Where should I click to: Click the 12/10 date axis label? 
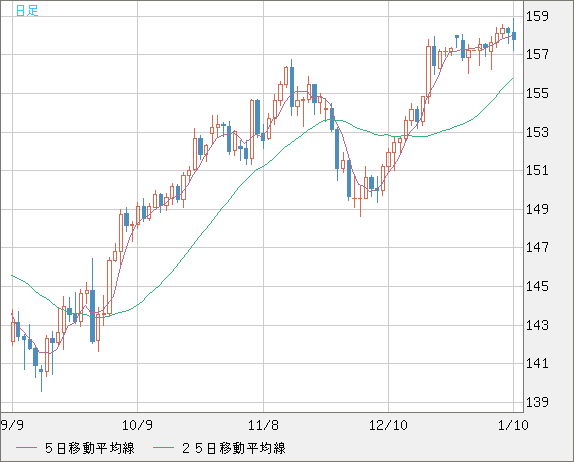[x=388, y=425]
